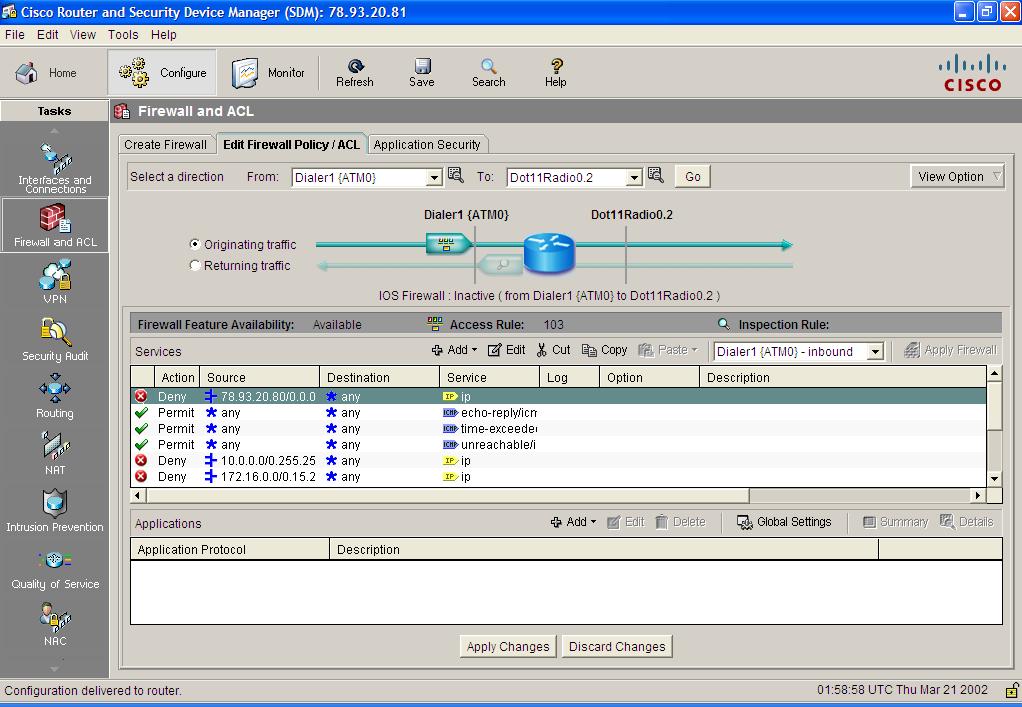
Task: Select the Deny 78.93.20.80 rule row
Action: point(558,396)
